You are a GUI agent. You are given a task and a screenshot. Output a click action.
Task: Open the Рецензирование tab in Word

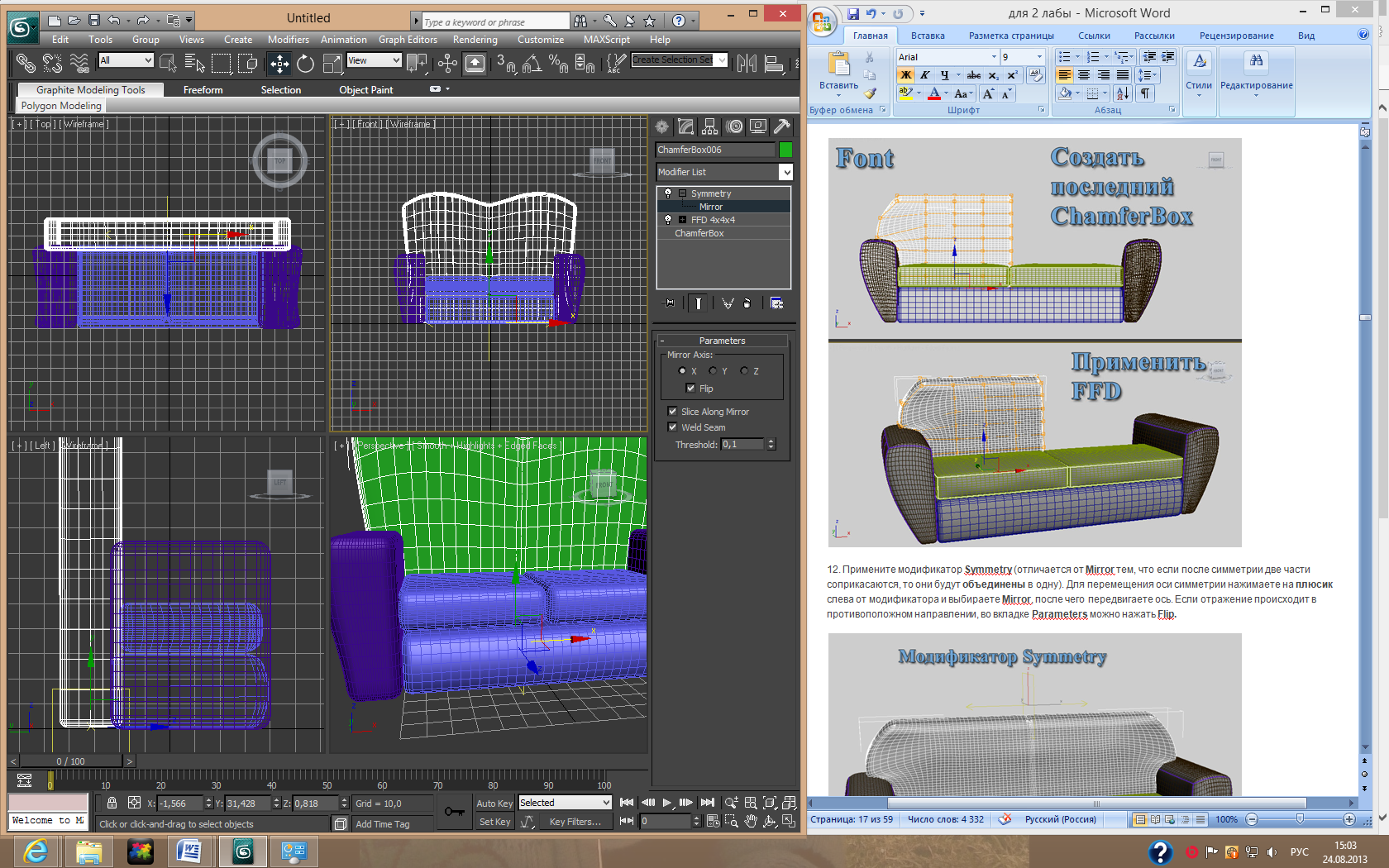coord(1236,36)
